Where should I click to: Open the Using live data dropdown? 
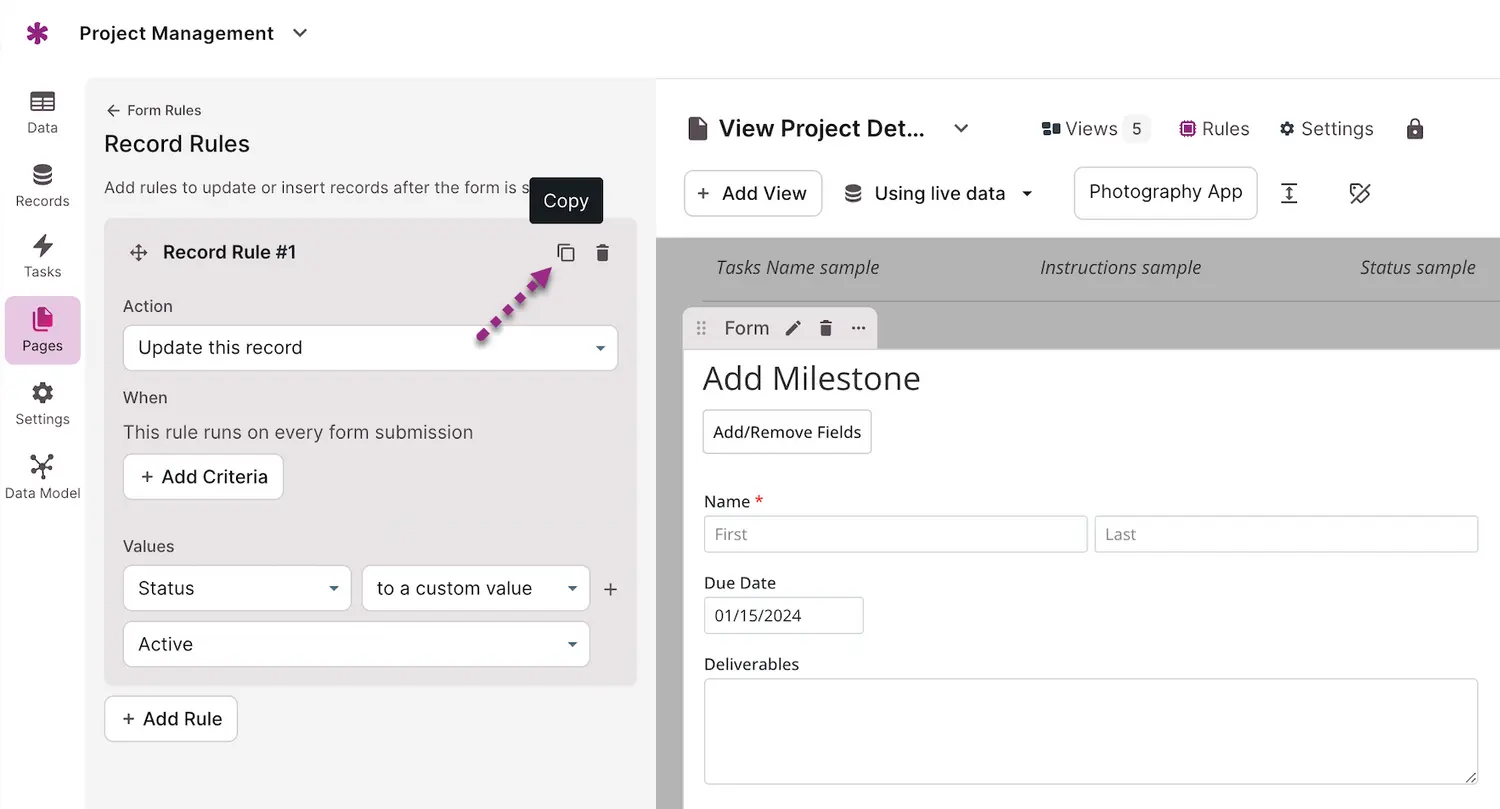coord(938,194)
